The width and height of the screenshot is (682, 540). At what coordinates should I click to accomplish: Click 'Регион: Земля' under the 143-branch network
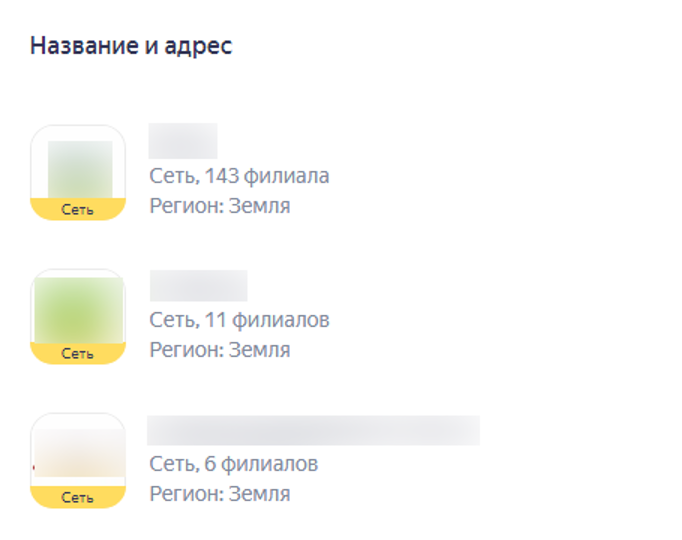[x=220, y=206]
